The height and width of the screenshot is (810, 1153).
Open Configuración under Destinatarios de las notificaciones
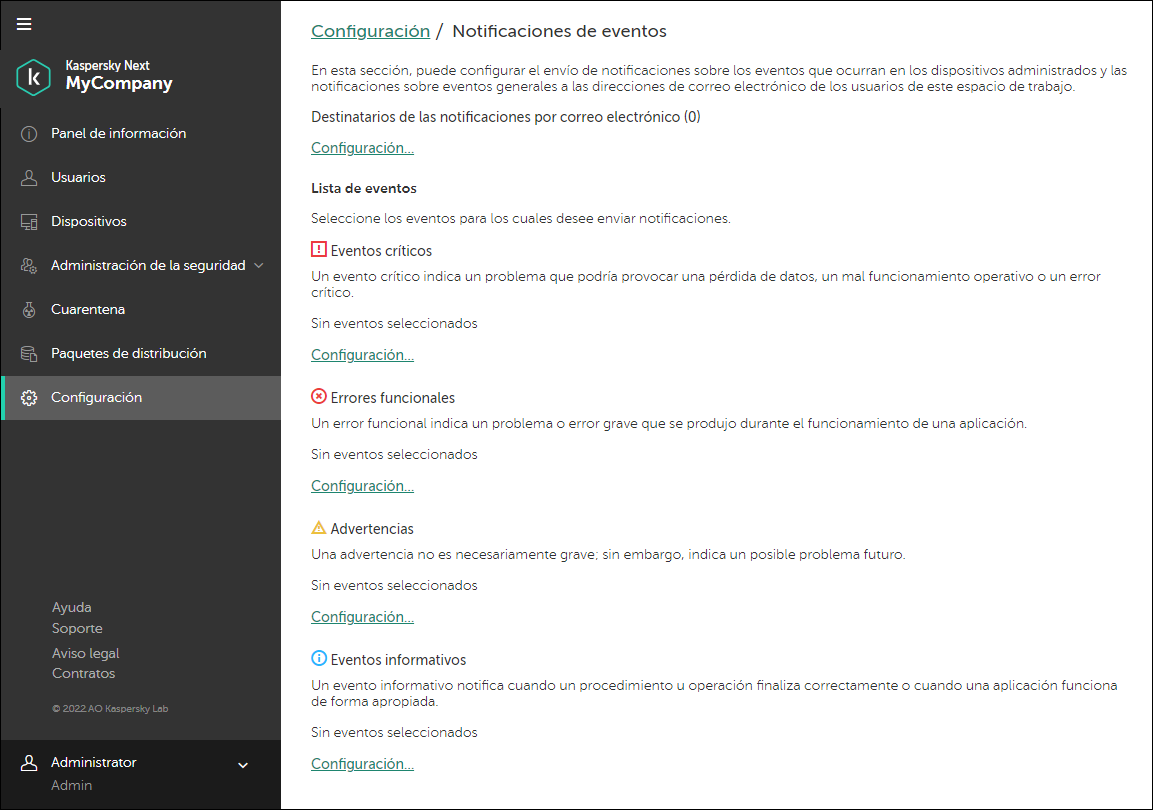coord(362,147)
